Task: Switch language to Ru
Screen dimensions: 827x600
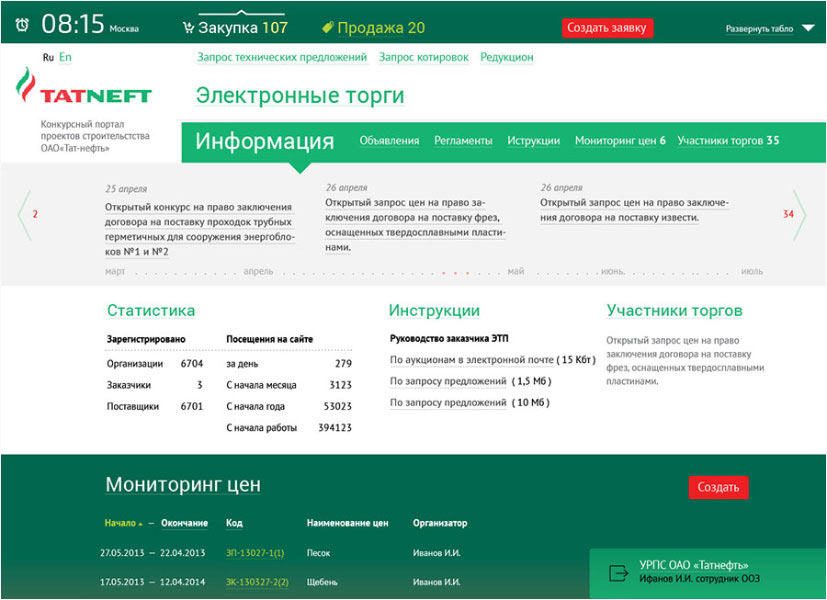Action: tap(48, 58)
